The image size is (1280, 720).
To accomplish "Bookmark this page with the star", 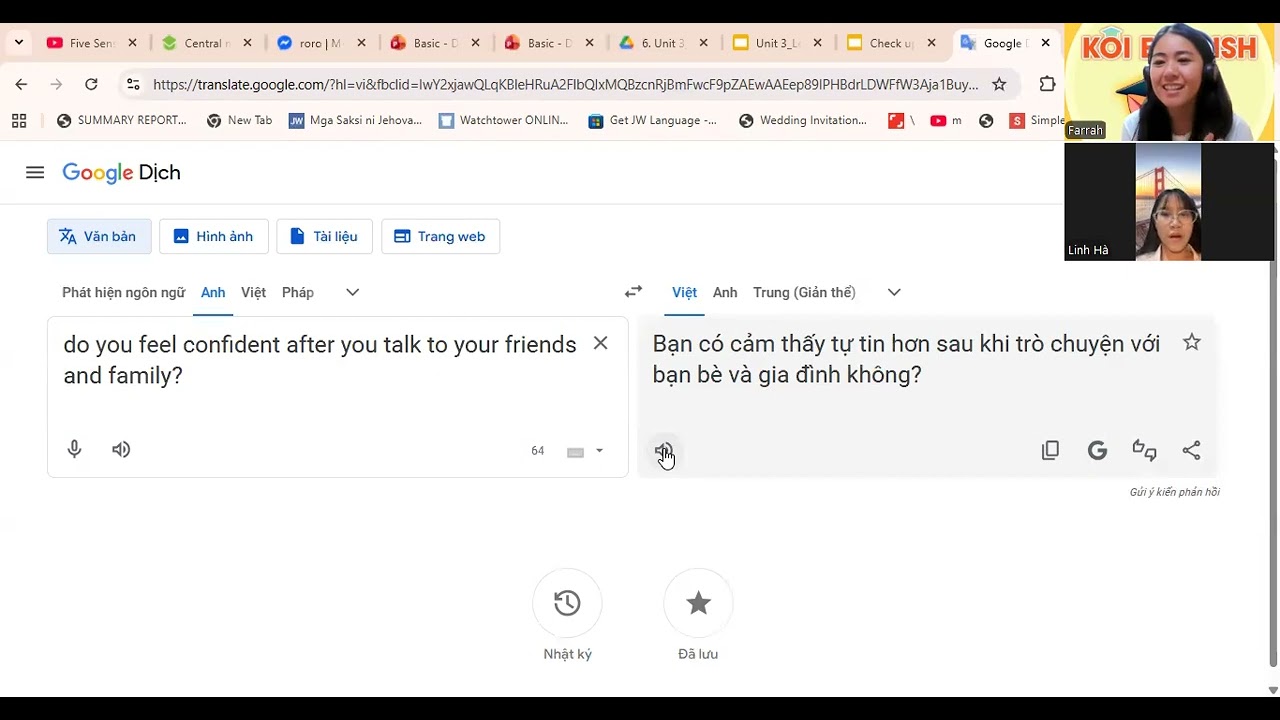I will (999, 84).
